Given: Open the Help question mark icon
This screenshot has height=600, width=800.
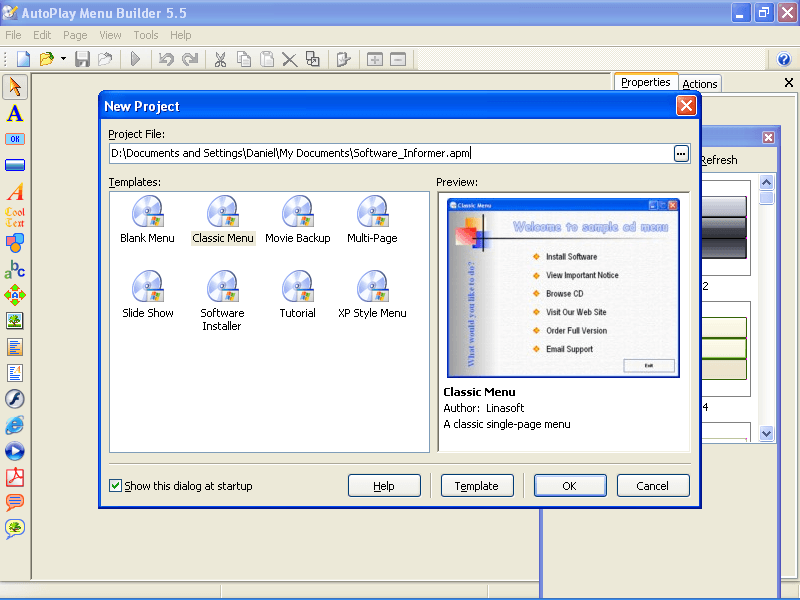Looking at the screenshot, I should pos(784,59).
